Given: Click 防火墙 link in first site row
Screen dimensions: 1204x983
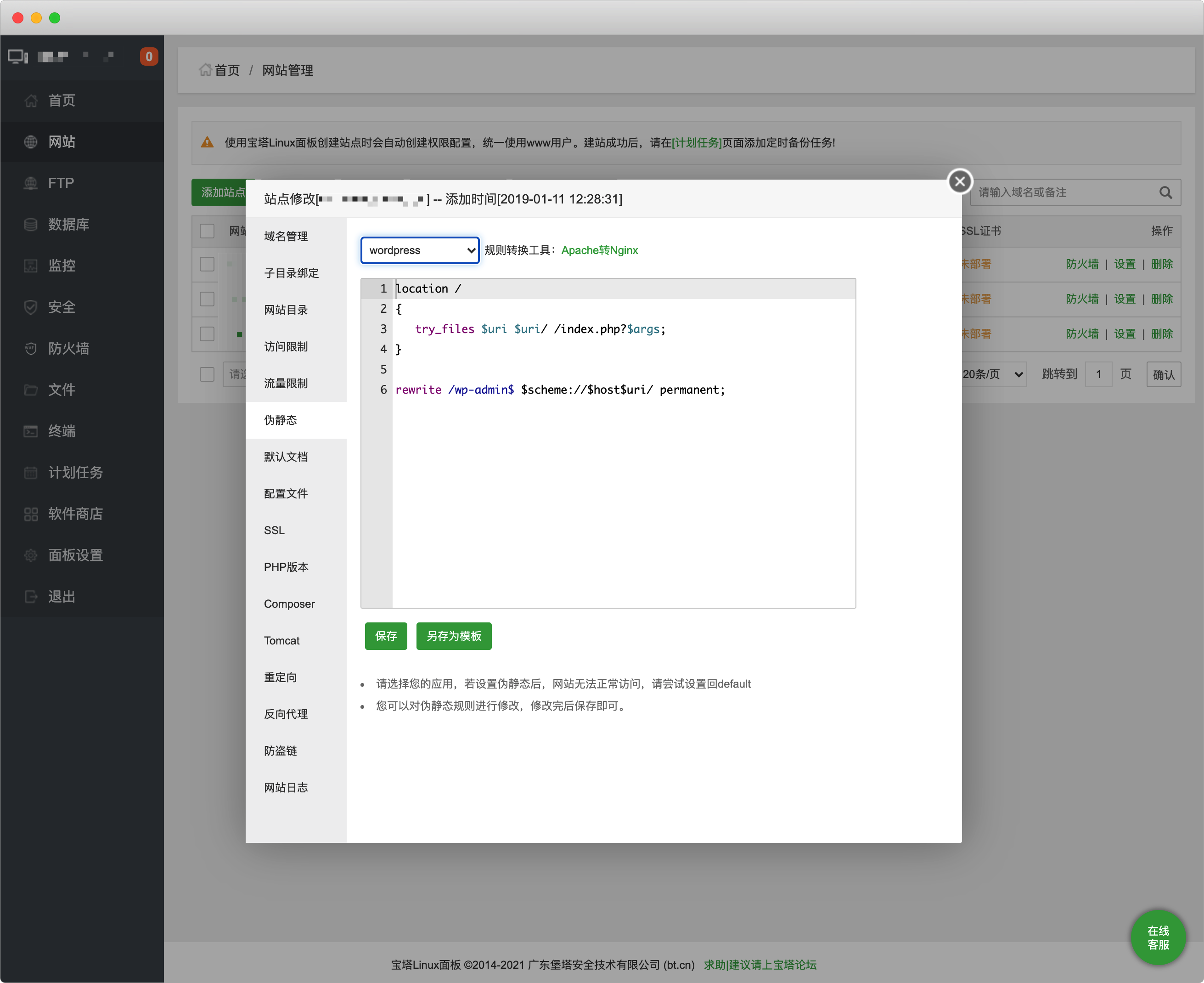Looking at the screenshot, I should (x=1082, y=265).
